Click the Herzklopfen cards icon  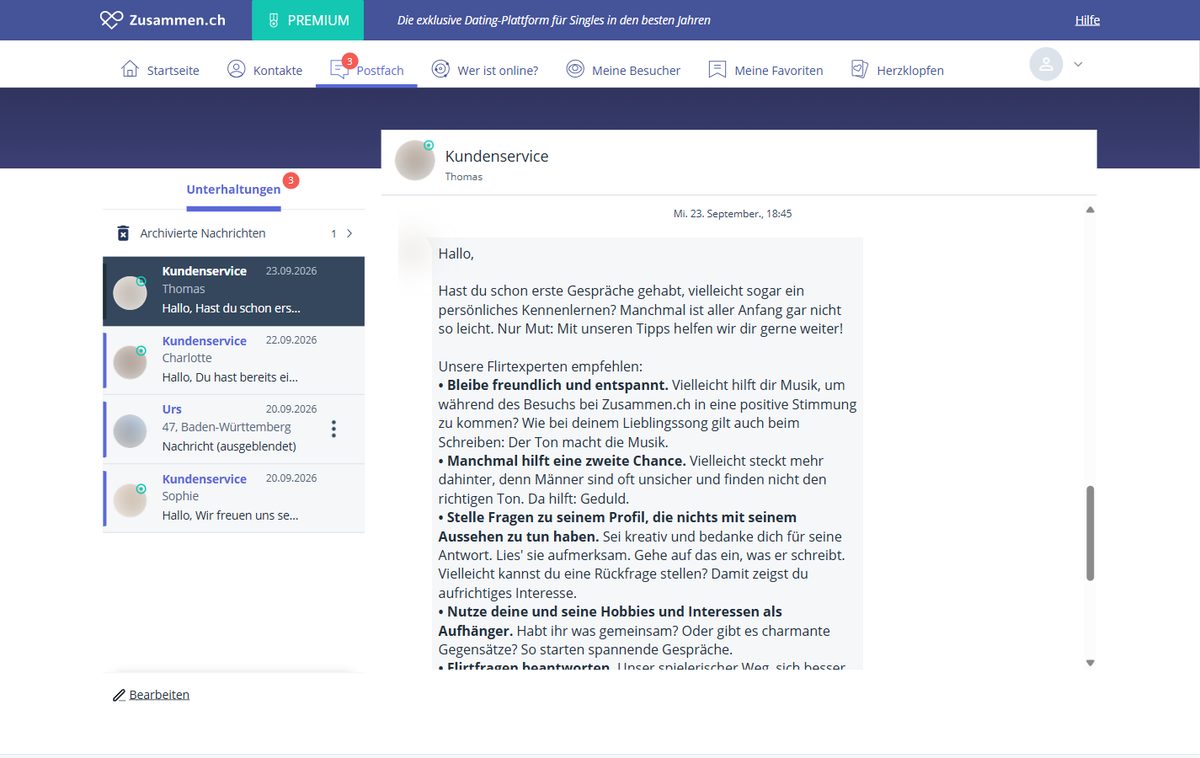859,69
